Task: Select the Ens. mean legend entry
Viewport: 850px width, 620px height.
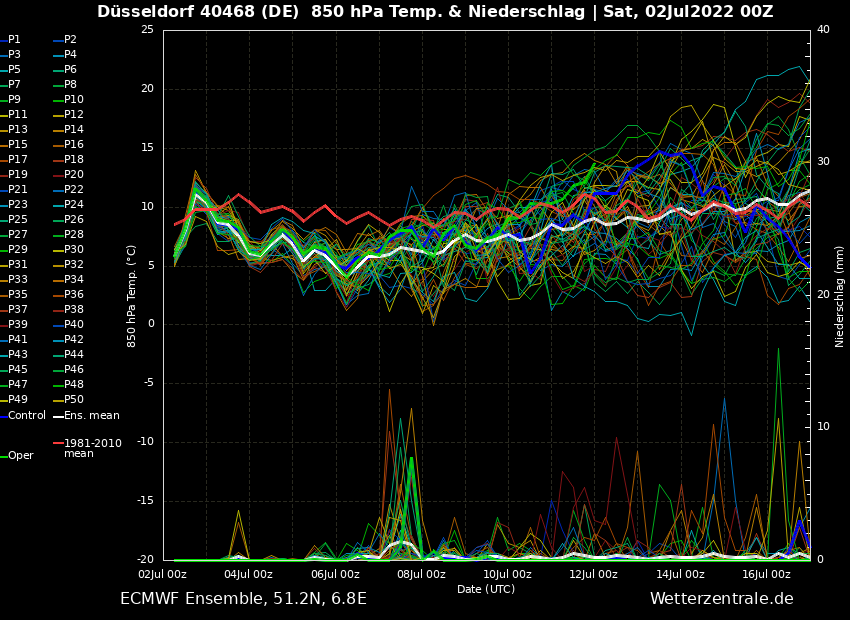Action: 91,415
